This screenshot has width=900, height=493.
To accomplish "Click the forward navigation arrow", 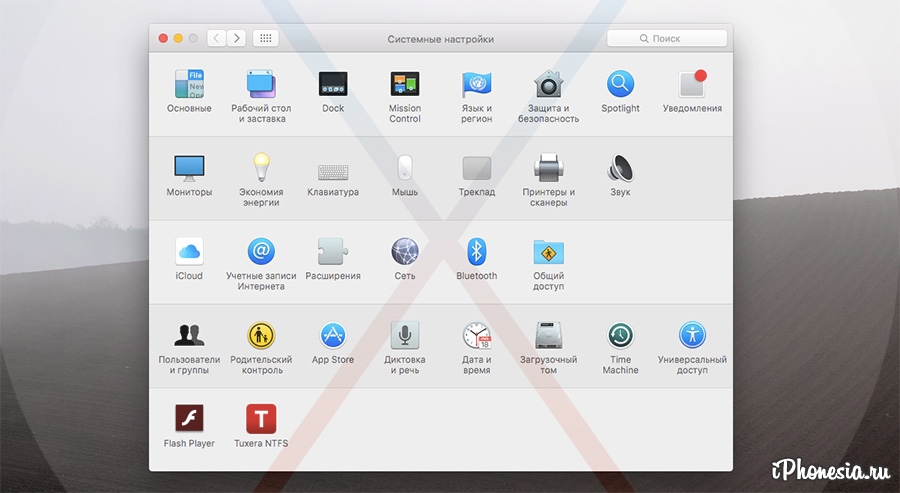I will 236,38.
